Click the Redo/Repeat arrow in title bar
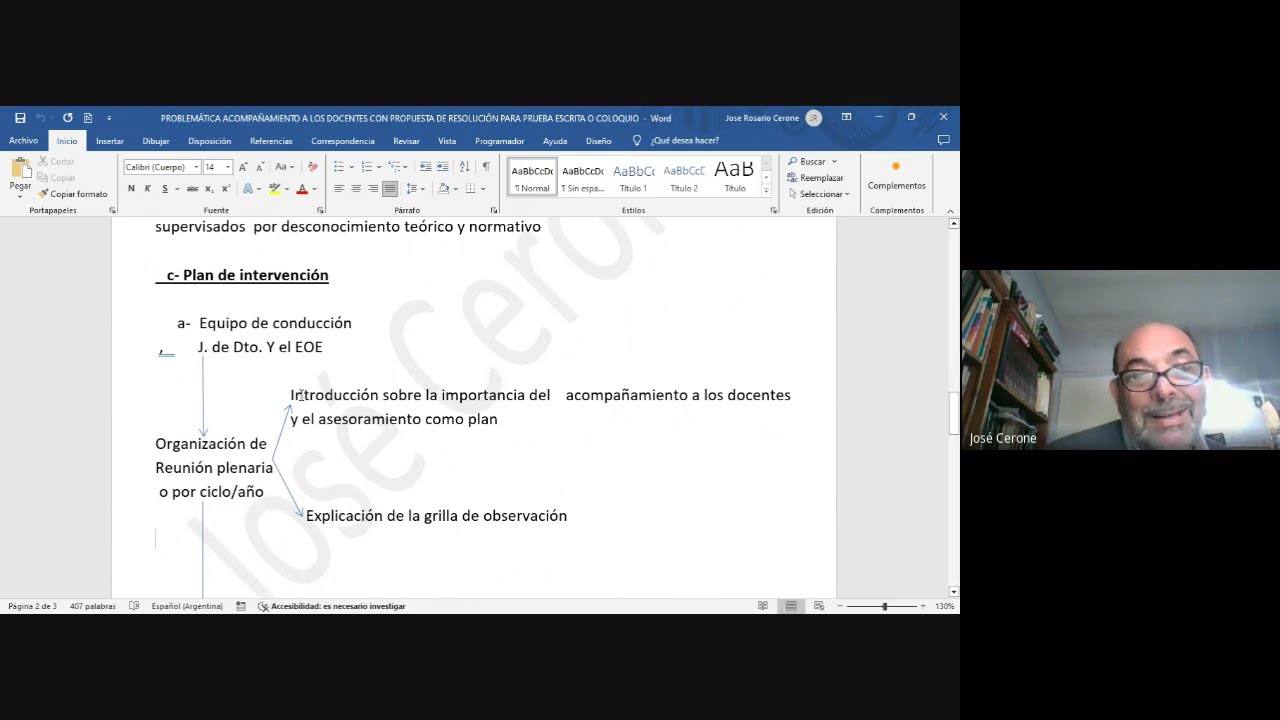This screenshot has height=720, width=1280. pos(67,118)
